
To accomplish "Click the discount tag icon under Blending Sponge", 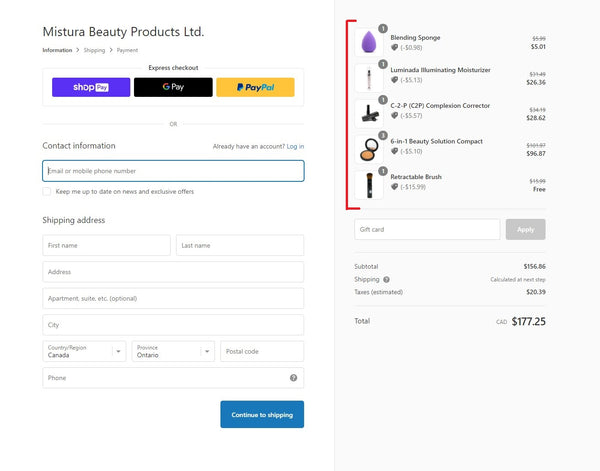I will 395,47.
